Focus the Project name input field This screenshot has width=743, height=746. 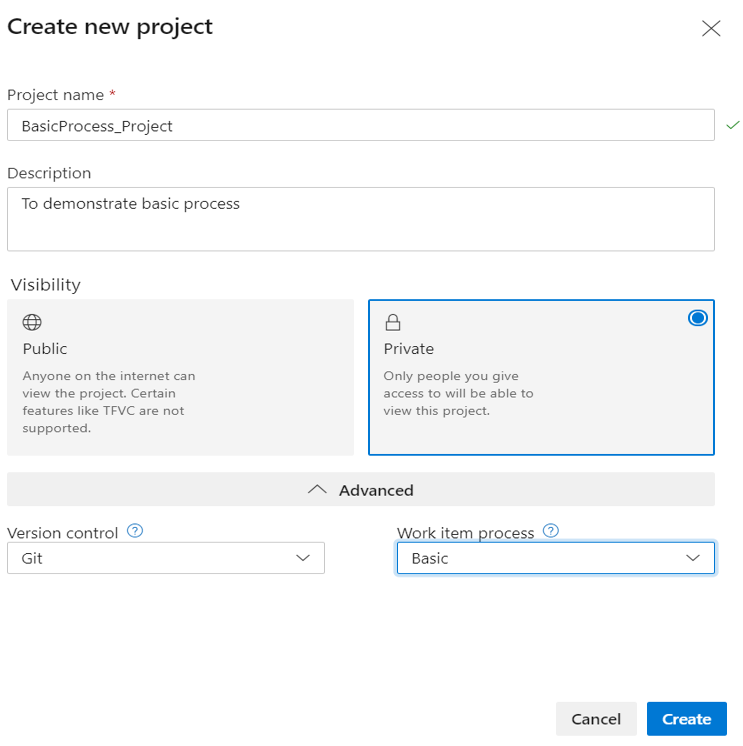pyautogui.click(x=360, y=126)
